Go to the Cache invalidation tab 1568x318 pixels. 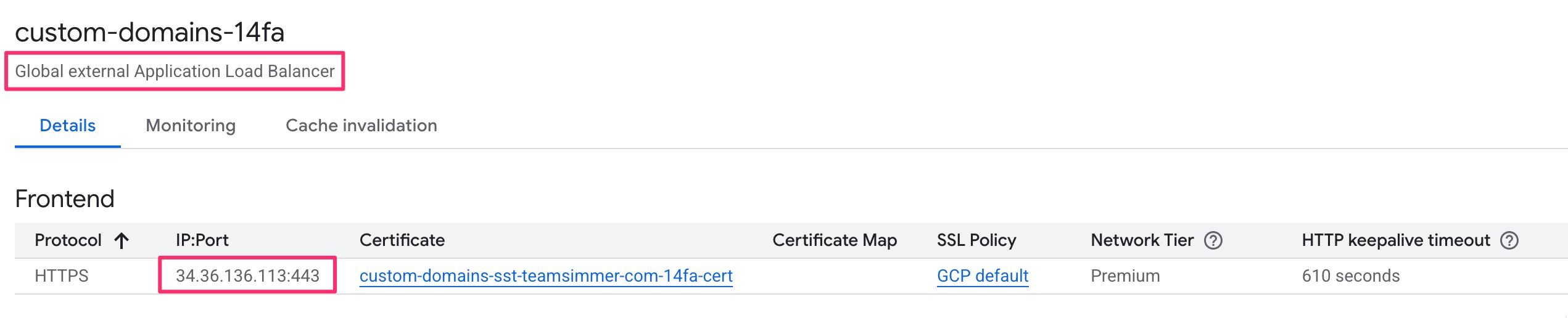point(361,126)
